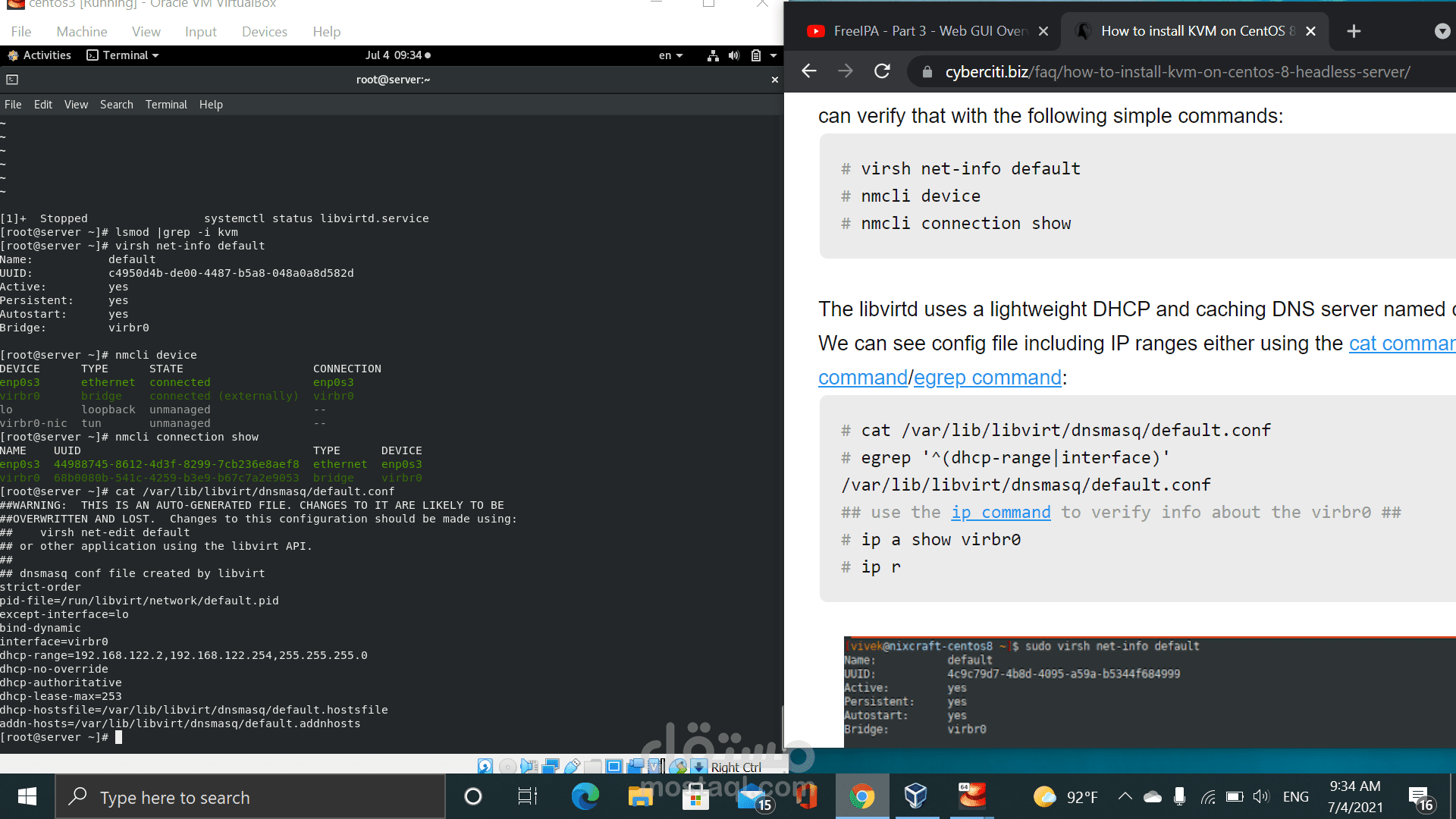This screenshot has width=1456, height=819.
Task: Go forward in Chrome browser
Action: click(846, 71)
